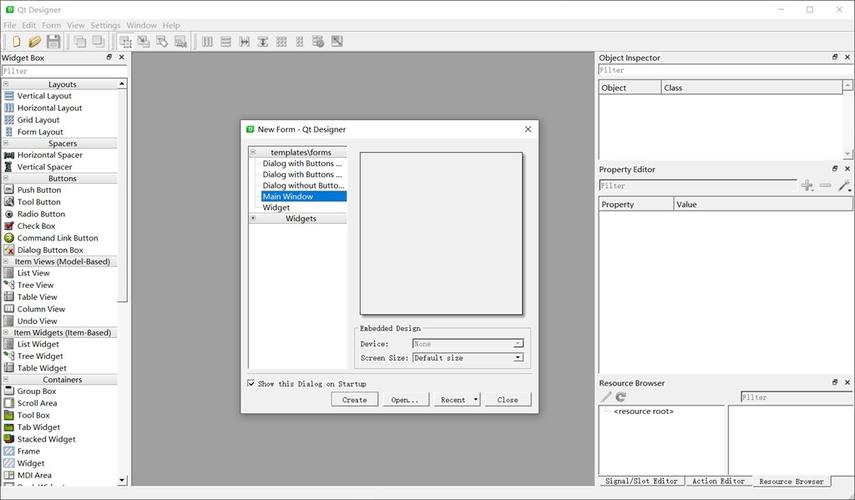Select Main Window template
The image size is (855, 500).
tap(304, 196)
